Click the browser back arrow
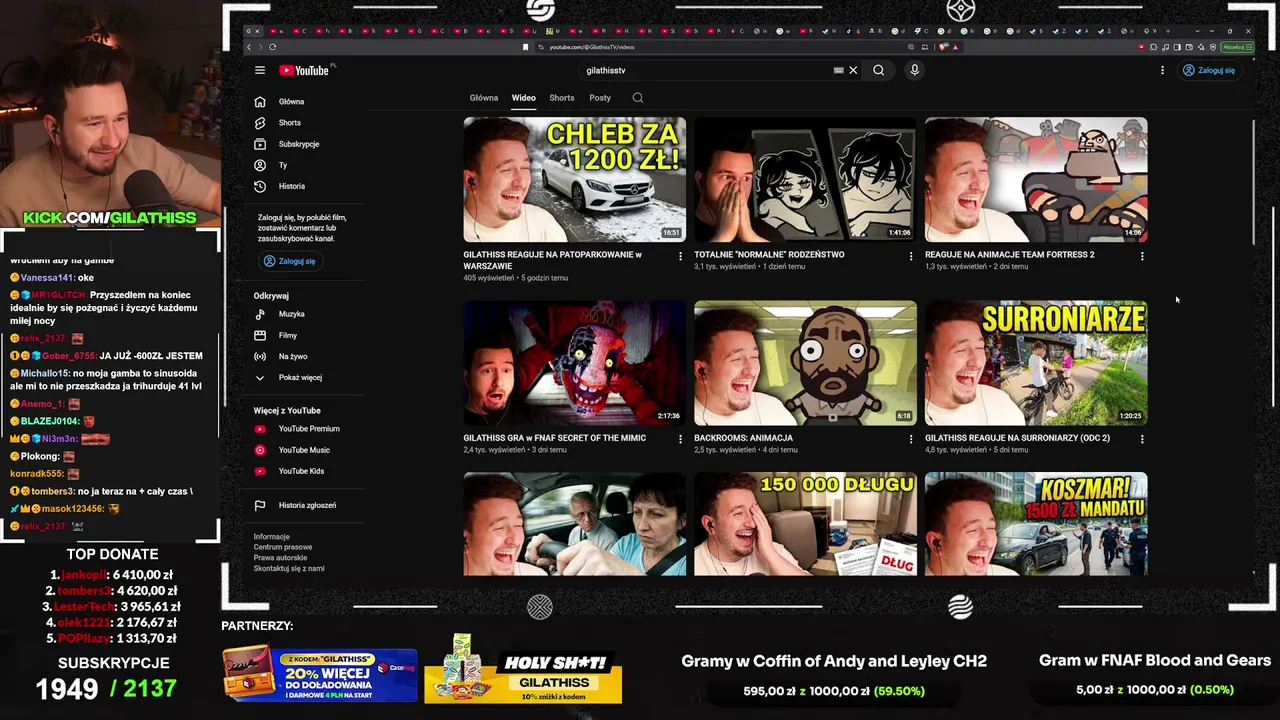This screenshot has height=720, width=1280. tap(249, 47)
